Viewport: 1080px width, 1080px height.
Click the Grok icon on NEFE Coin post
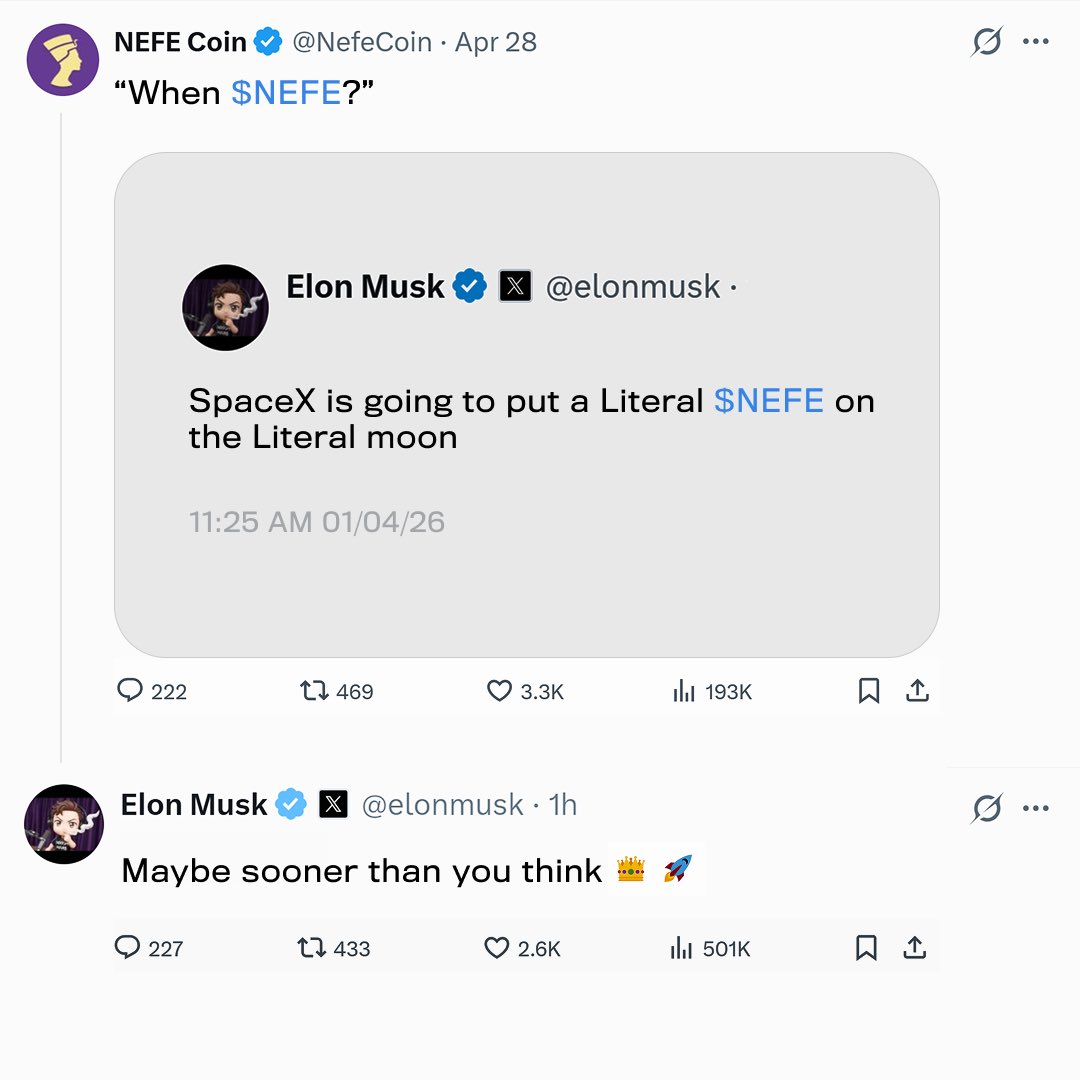coord(987,41)
